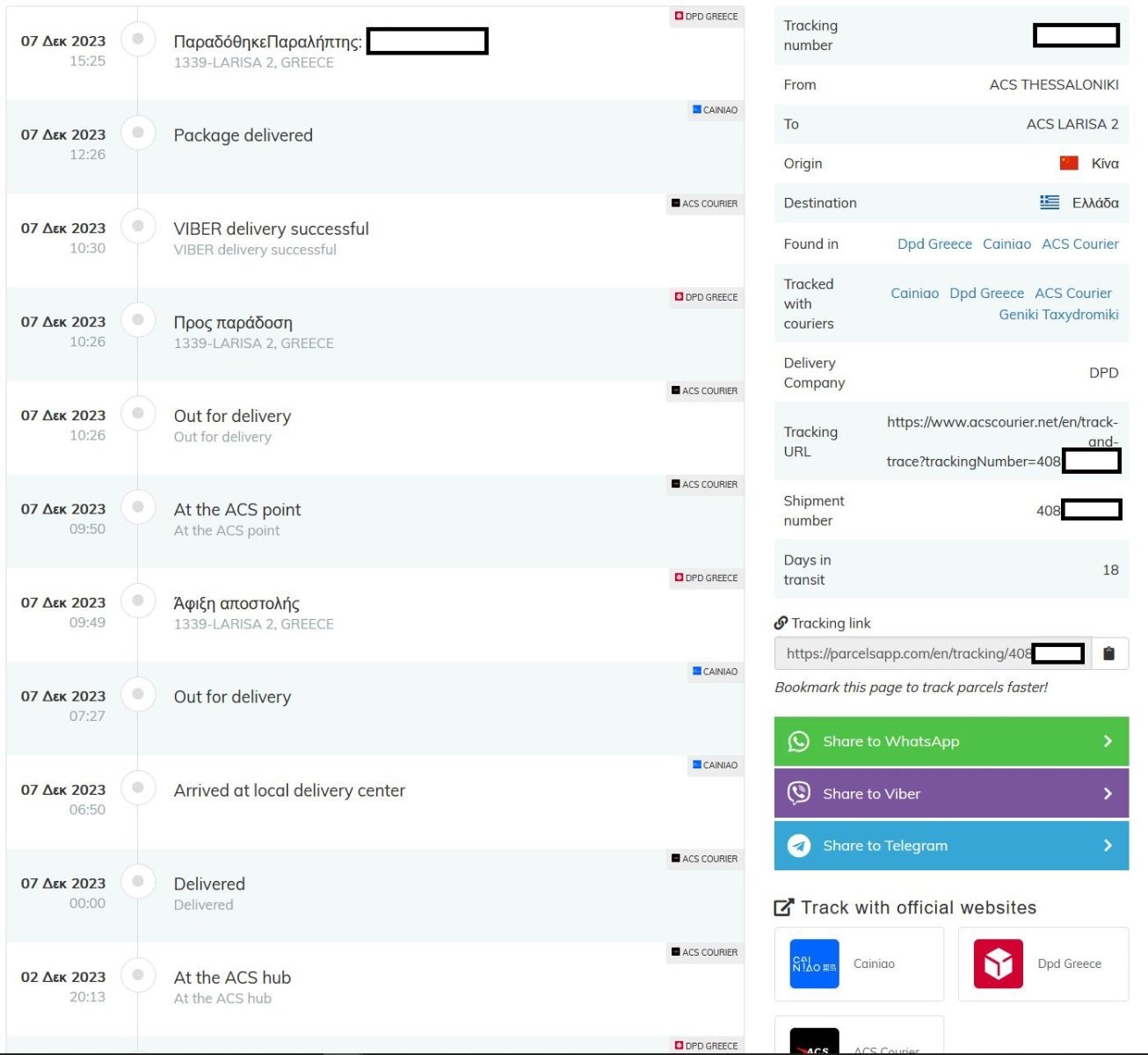Click the Telegram logo icon
This screenshot has width=1148, height=1055.
(x=798, y=846)
